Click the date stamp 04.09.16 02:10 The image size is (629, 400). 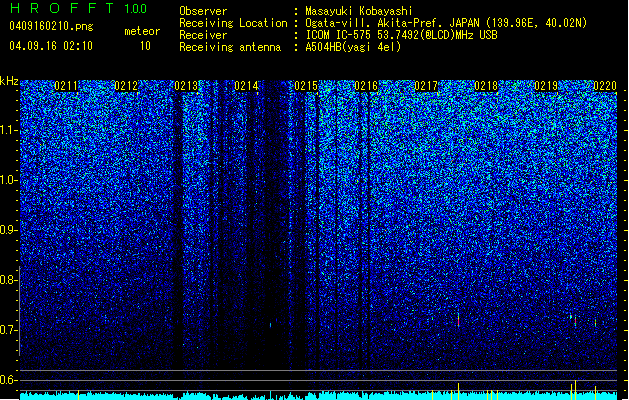coord(51,46)
